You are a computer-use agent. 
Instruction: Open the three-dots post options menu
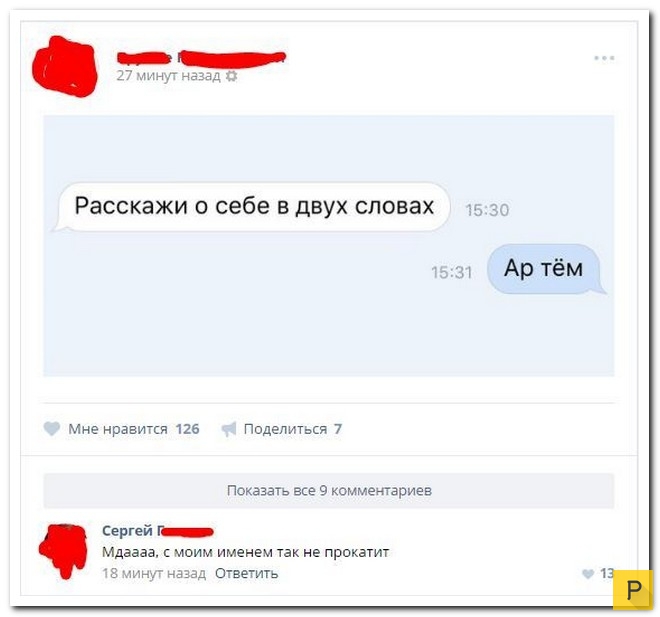[604, 58]
